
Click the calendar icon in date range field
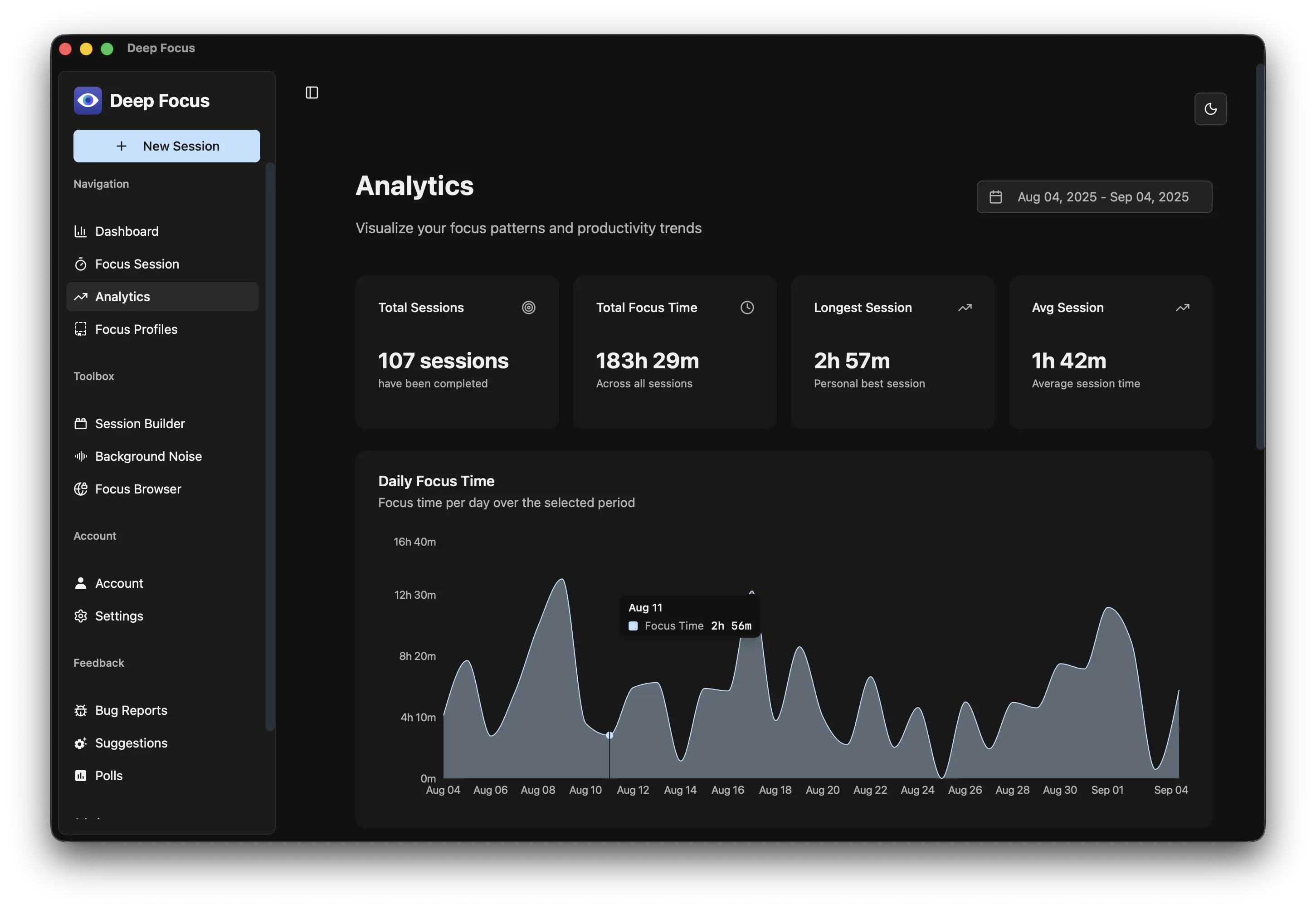(x=995, y=197)
